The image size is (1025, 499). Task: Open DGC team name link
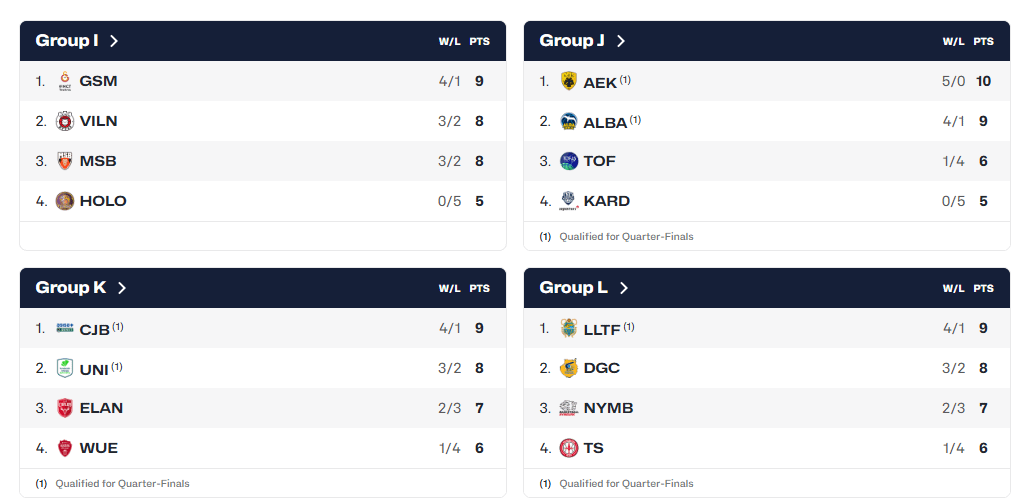click(601, 368)
